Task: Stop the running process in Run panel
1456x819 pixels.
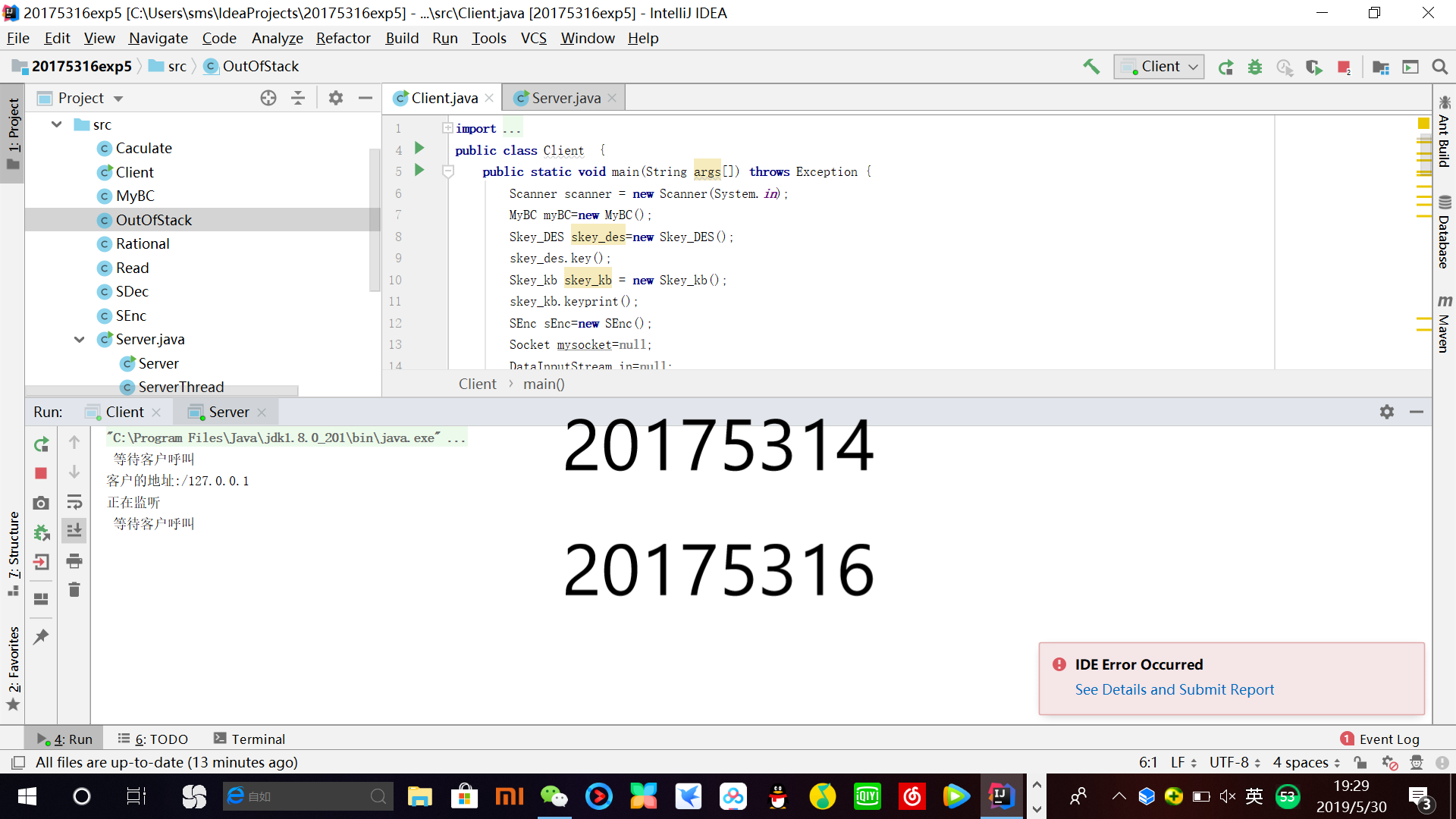Action: (41, 473)
